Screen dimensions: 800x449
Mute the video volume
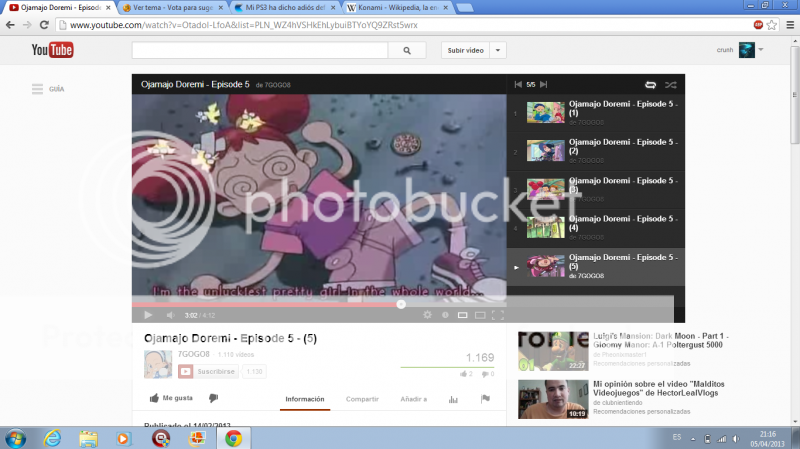coord(170,315)
